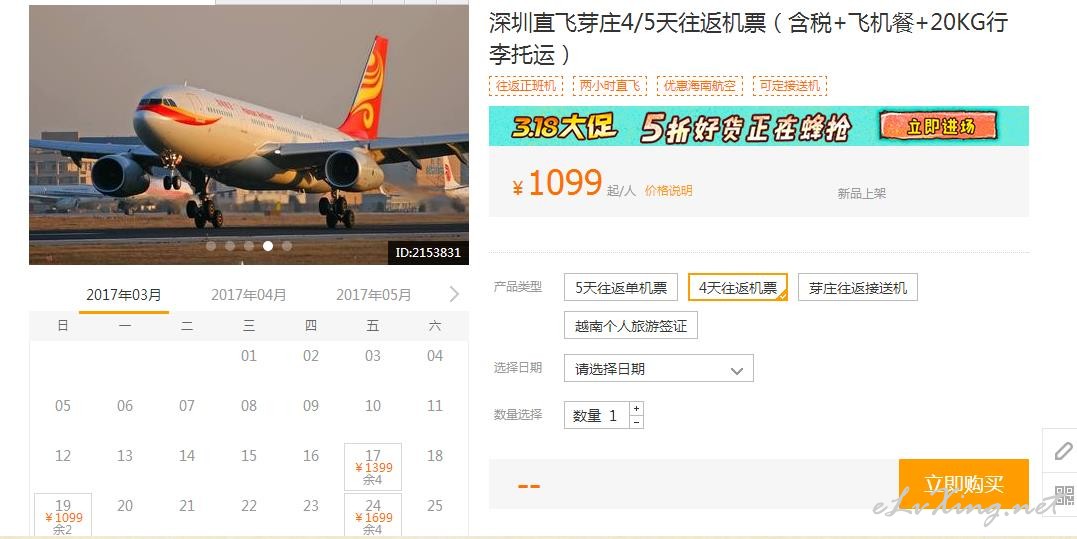Select 5天往返单机票 product type
This screenshot has height=539, width=1077.
[x=621, y=288]
